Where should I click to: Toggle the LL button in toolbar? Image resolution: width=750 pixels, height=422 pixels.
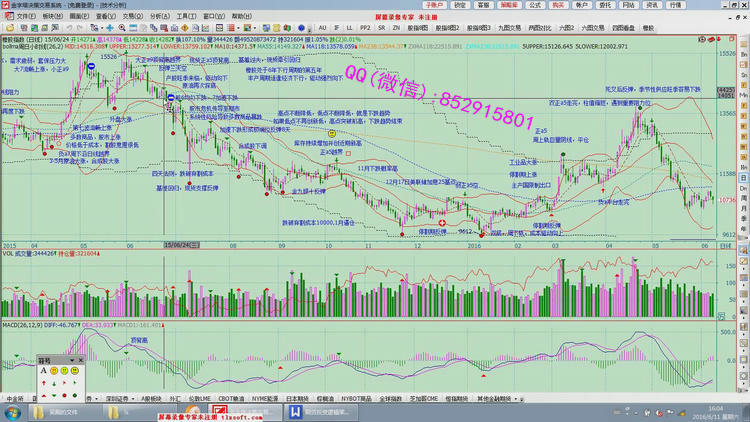[x=349, y=29]
